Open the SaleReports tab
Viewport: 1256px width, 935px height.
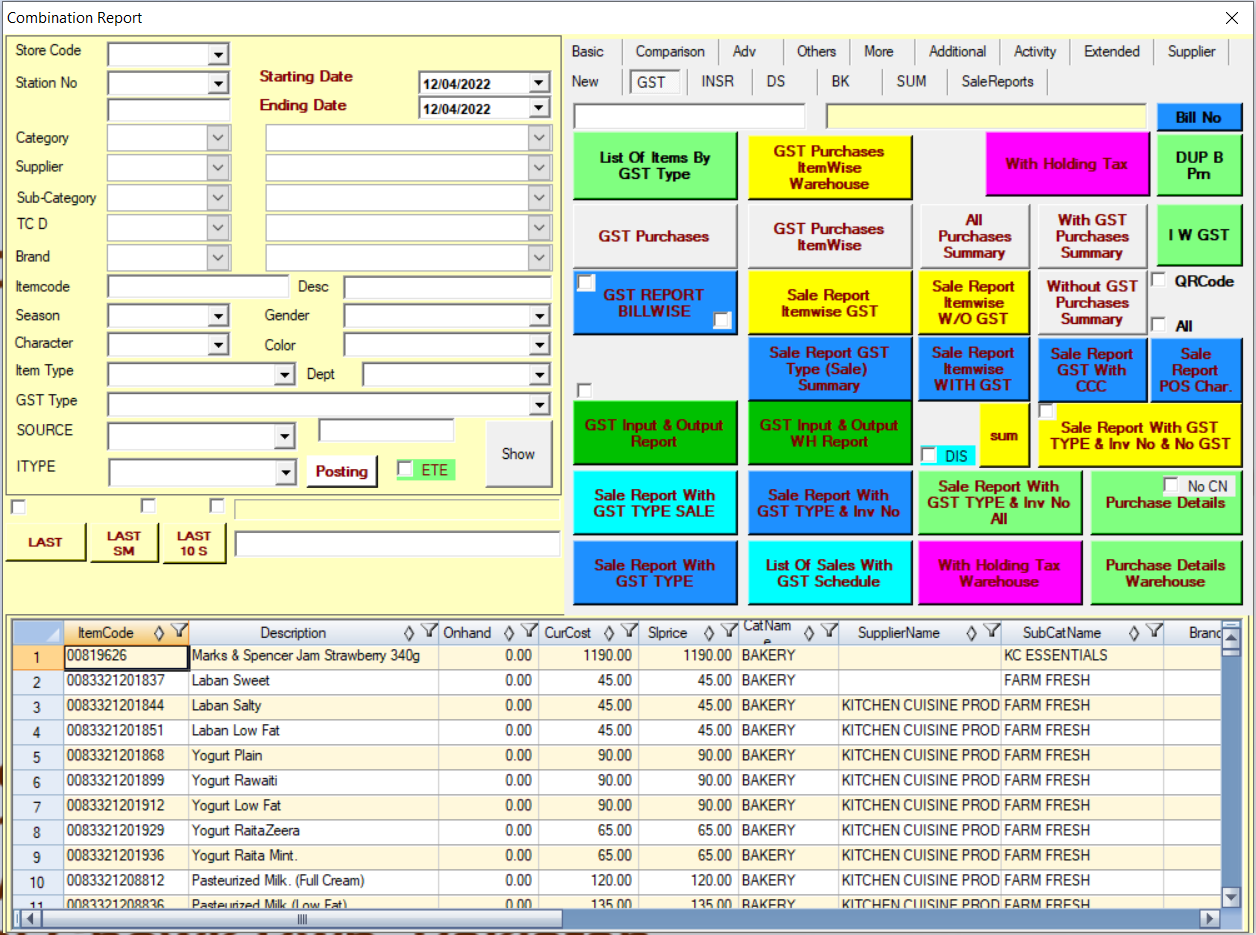coord(997,82)
